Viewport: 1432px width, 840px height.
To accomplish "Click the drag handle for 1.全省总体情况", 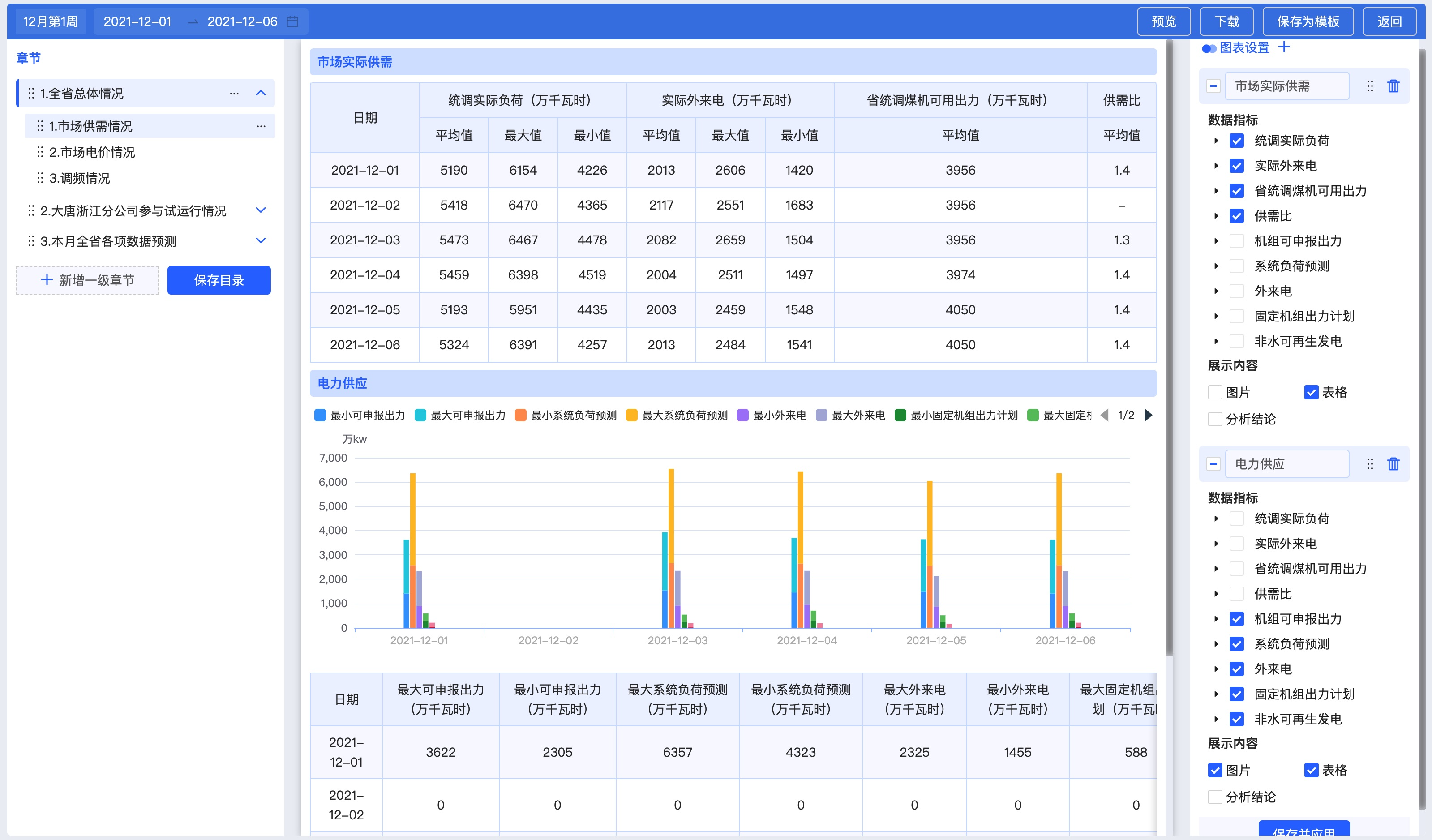I will (31, 93).
